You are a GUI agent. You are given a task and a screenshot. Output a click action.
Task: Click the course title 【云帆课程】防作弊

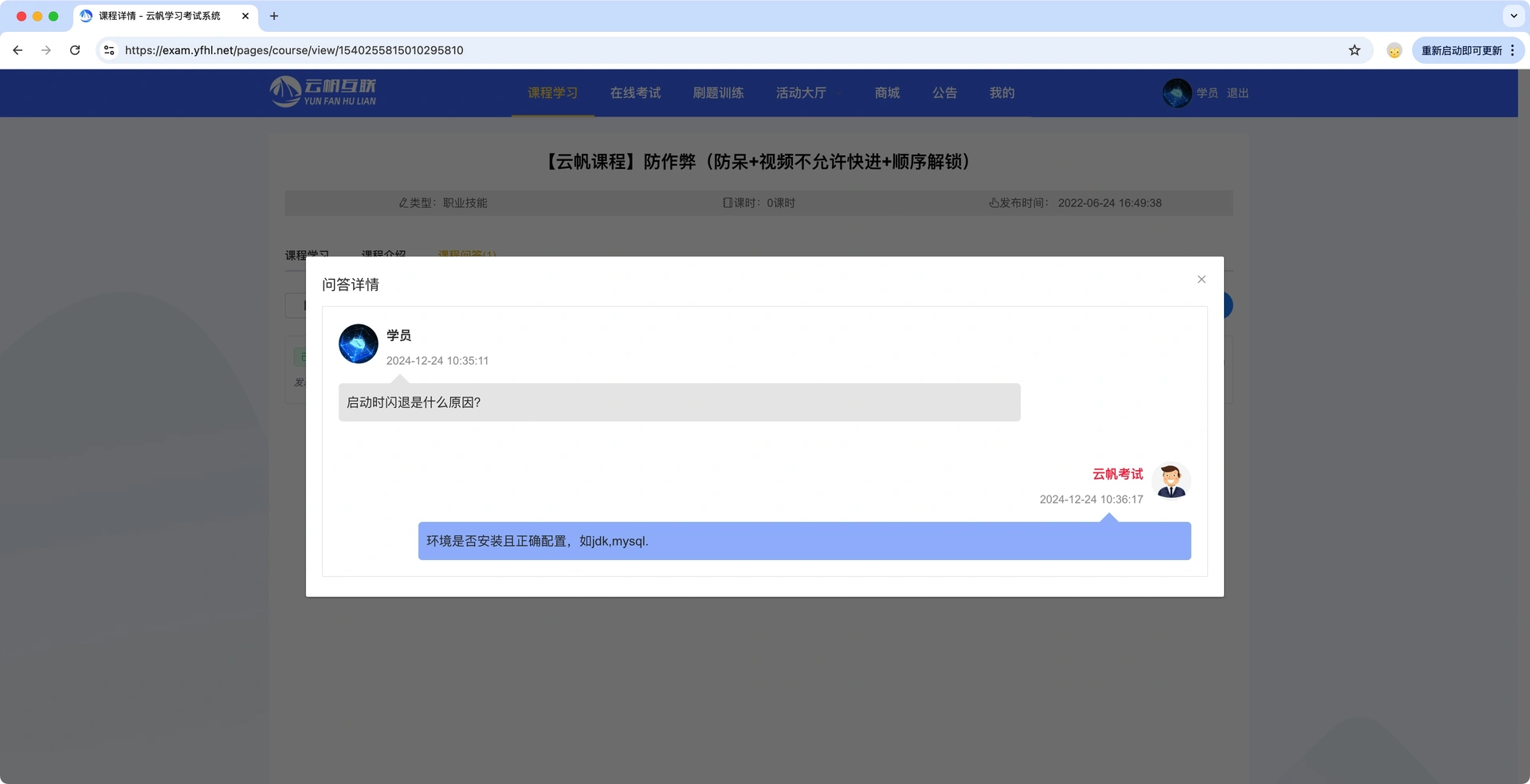(x=758, y=162)
